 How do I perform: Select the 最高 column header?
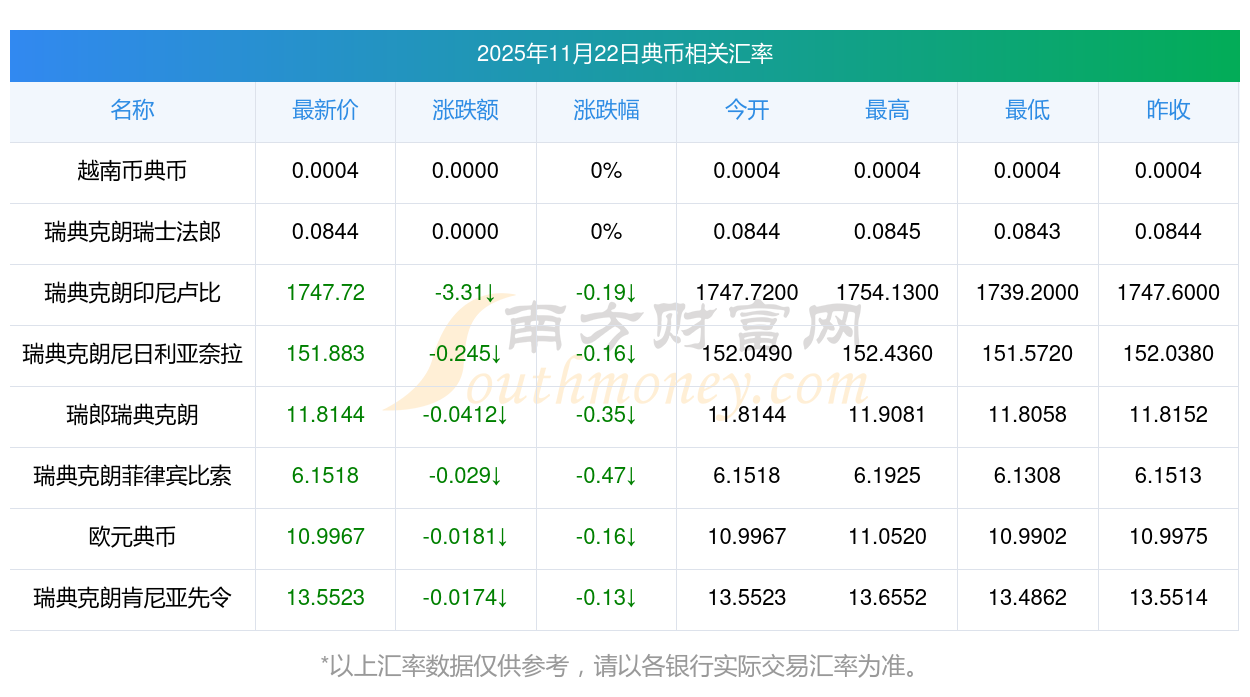click(x=887, y=110)
